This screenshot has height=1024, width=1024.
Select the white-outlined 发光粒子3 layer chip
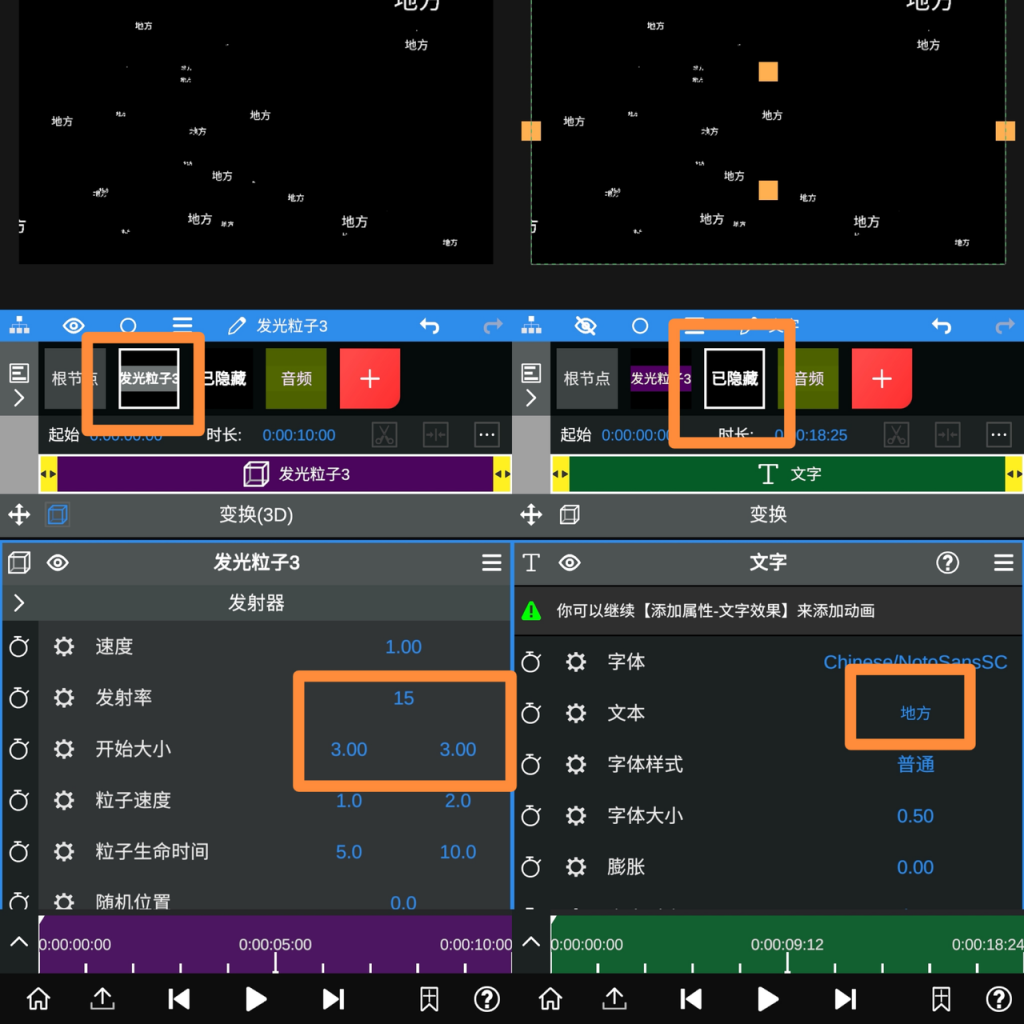(148, 379)
